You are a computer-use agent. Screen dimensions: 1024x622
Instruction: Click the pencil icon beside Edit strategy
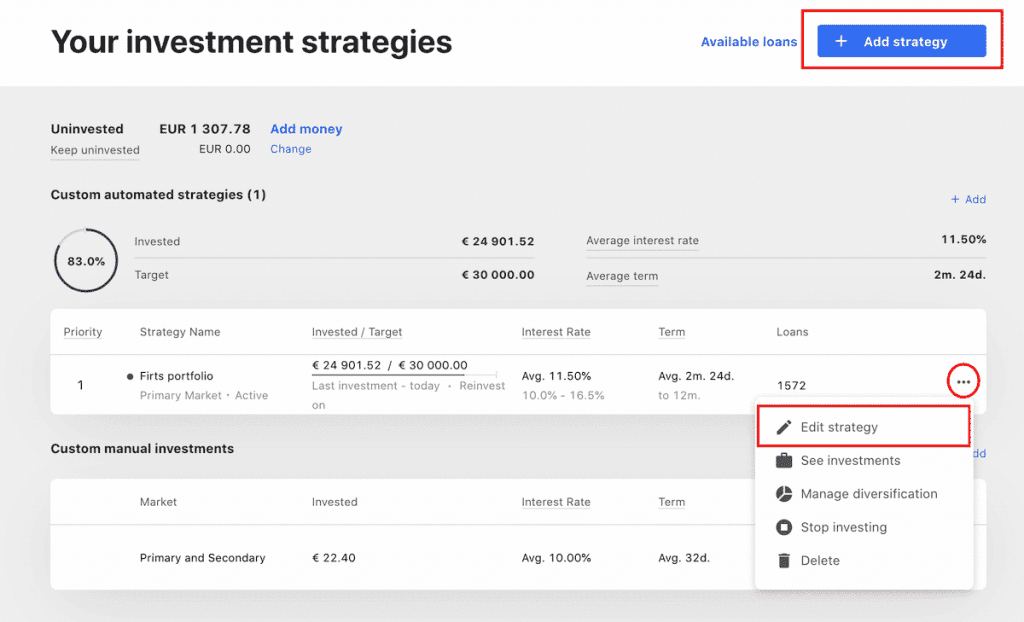[784, 427]
